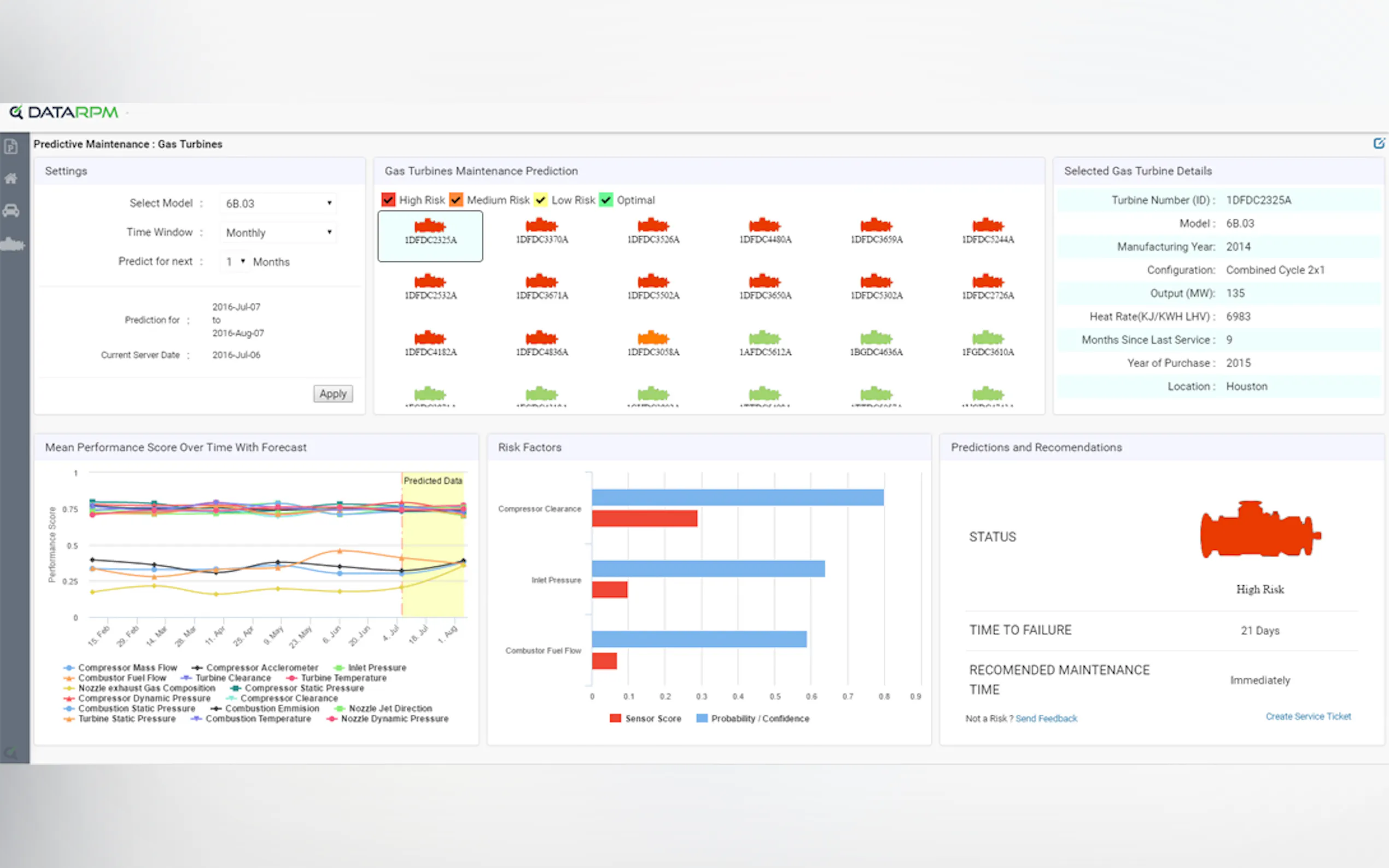This screenshot has width=1389, height=868.
Task: Click the Send Feedback link
Action: click(x=1046, y=718)
